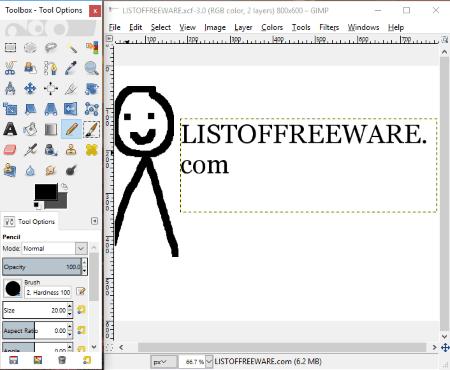Click the Aspect Ratio slider
450x370 pixels.
[35, 330]
